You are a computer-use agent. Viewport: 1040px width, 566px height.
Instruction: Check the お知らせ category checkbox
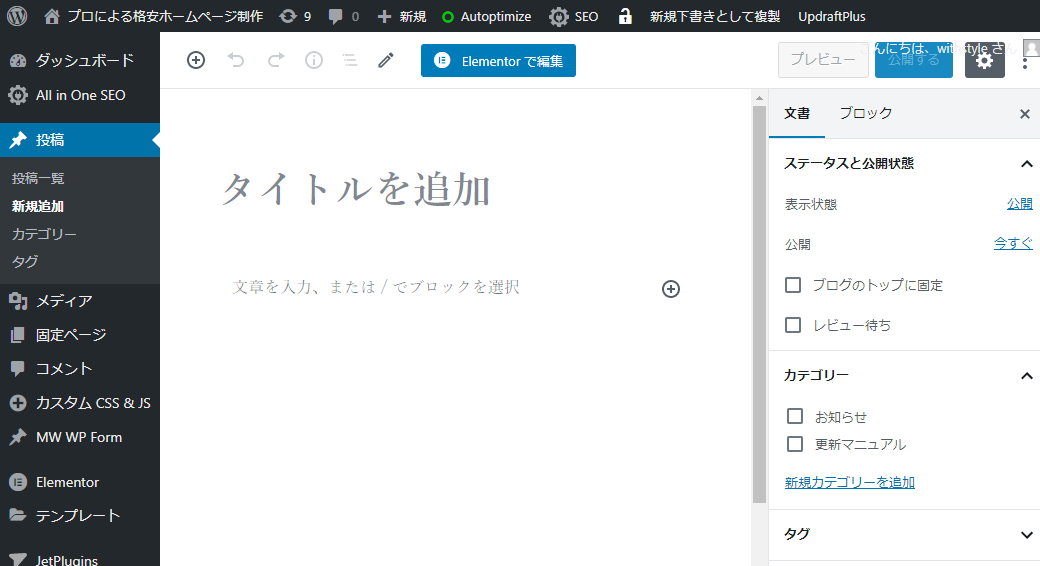(x=795, y=416)
